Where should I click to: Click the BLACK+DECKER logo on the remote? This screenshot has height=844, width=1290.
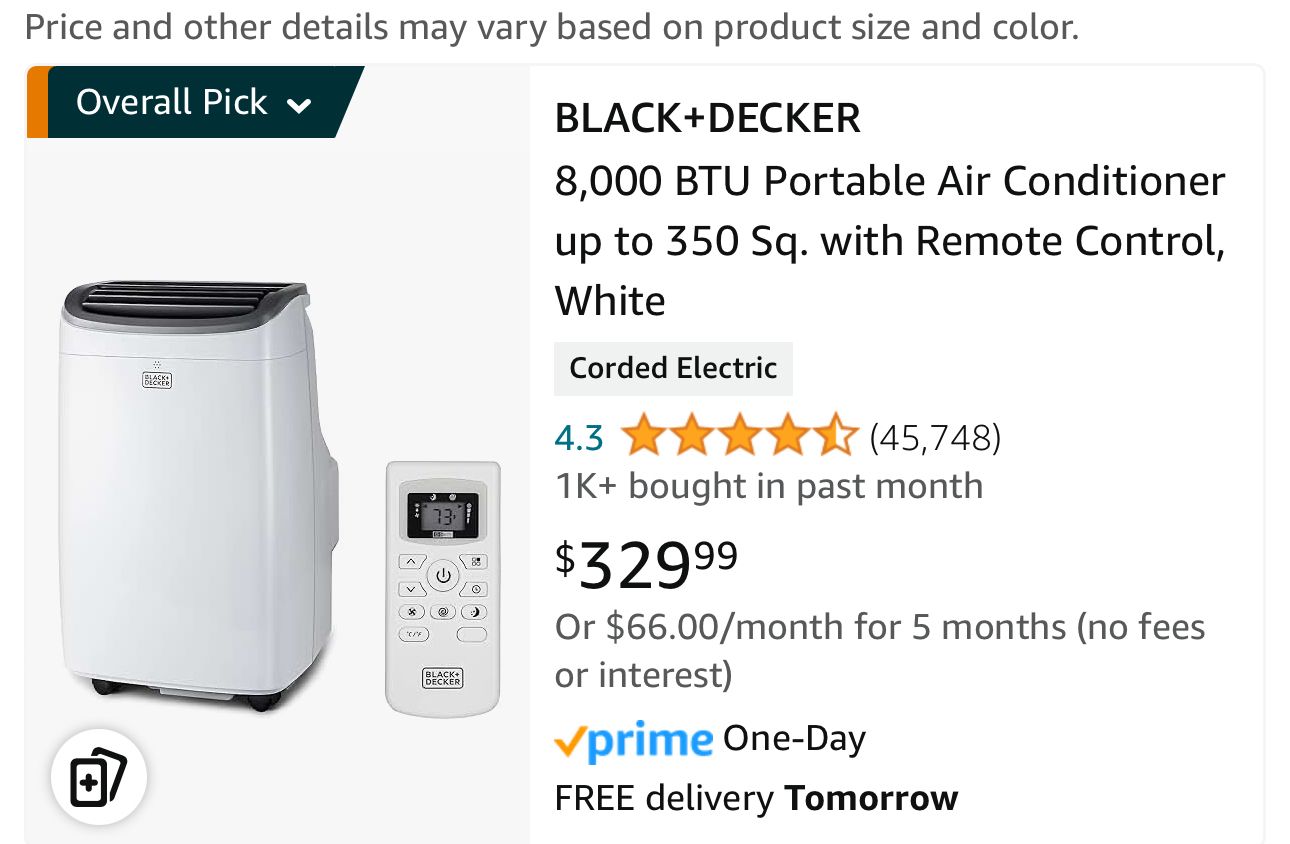[x=442, y=678]
